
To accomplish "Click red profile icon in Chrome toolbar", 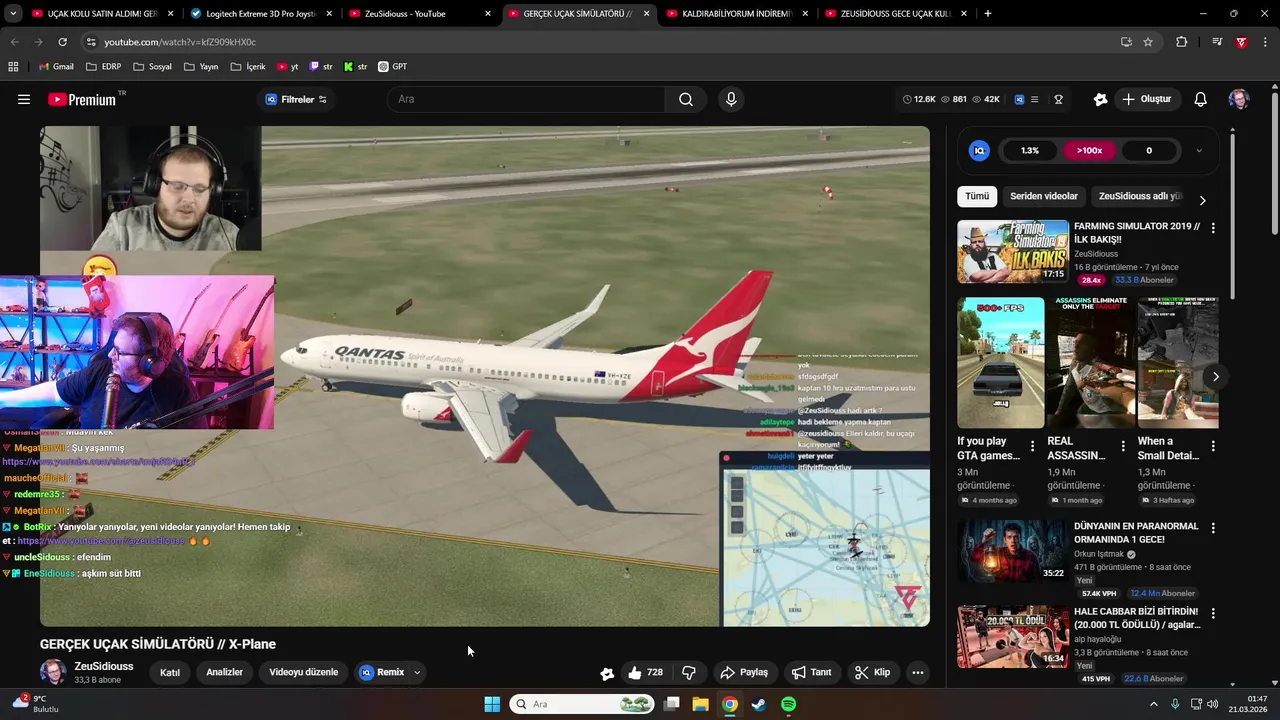I will pyautogui.click(x=1241, y=42).
